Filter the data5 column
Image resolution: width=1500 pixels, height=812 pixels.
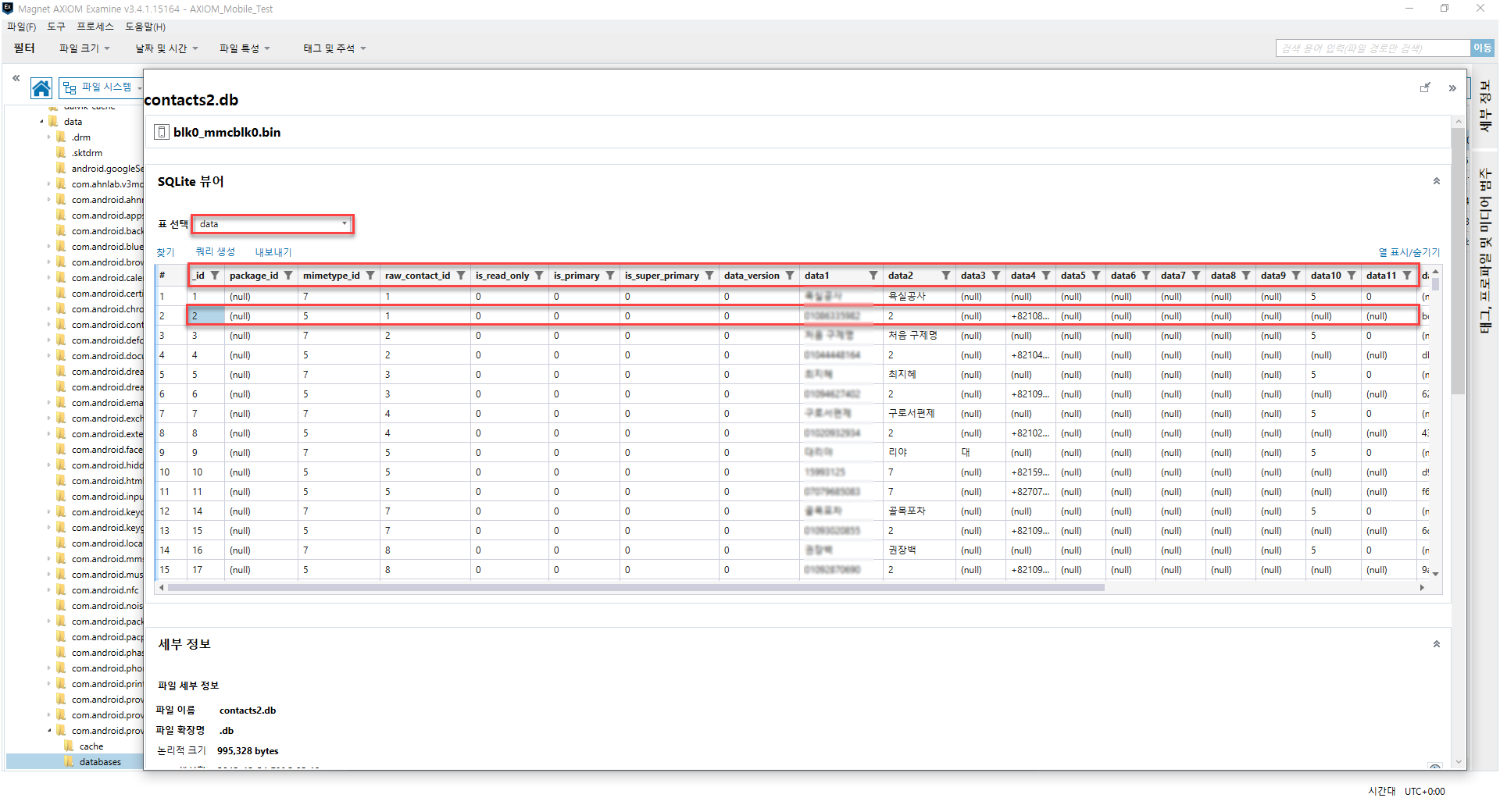[1096, 276]
